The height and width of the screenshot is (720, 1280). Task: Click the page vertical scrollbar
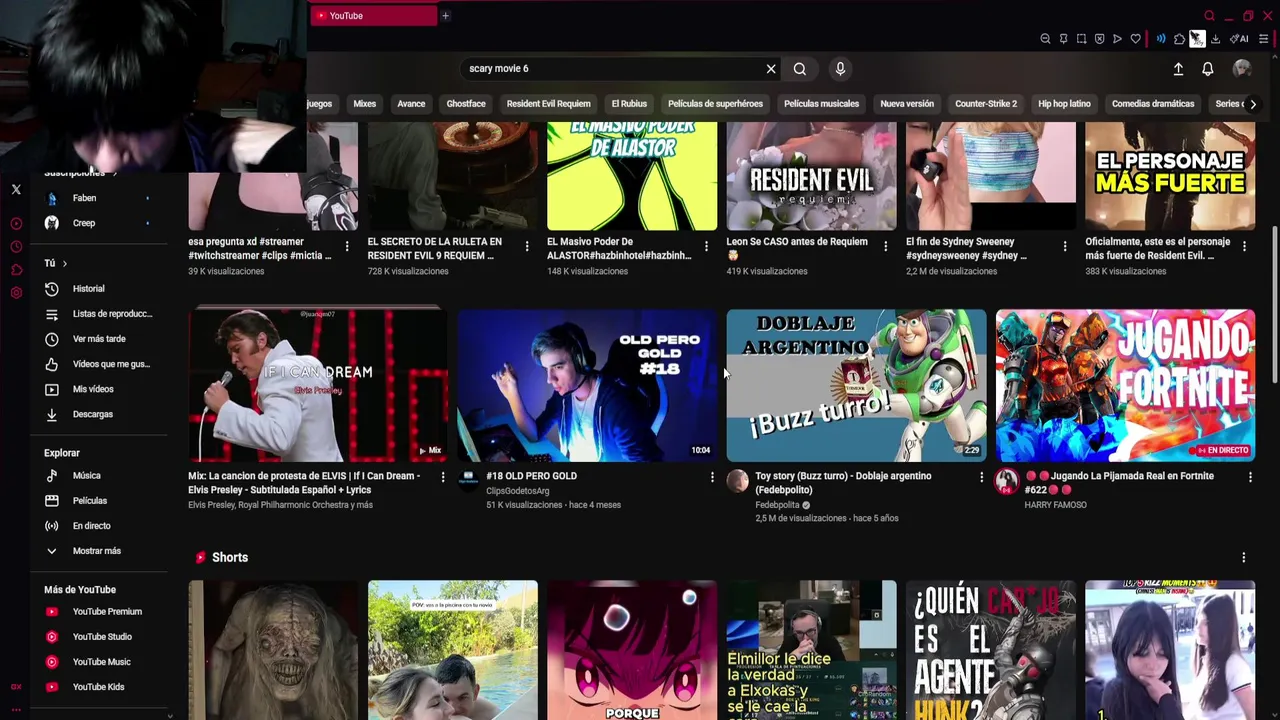(x=1274, y=305)
